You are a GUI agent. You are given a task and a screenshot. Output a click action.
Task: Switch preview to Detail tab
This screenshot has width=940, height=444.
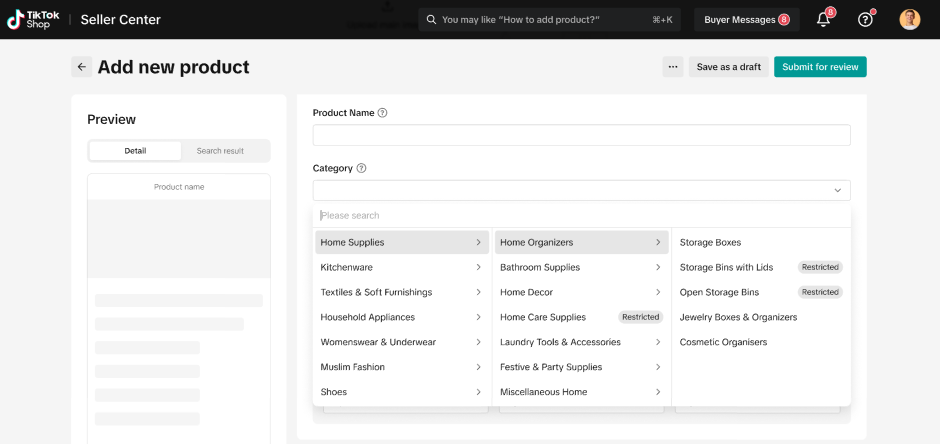[x=135, y=151]
